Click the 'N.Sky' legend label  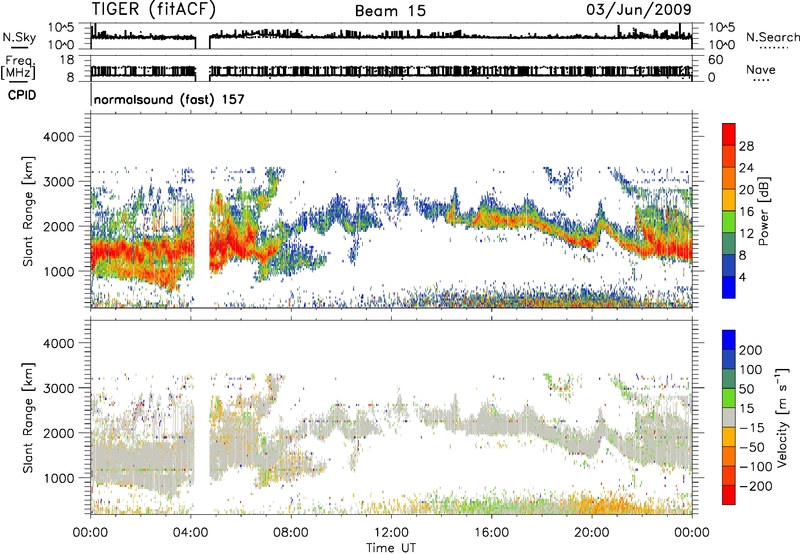click(x=19, y=37)
